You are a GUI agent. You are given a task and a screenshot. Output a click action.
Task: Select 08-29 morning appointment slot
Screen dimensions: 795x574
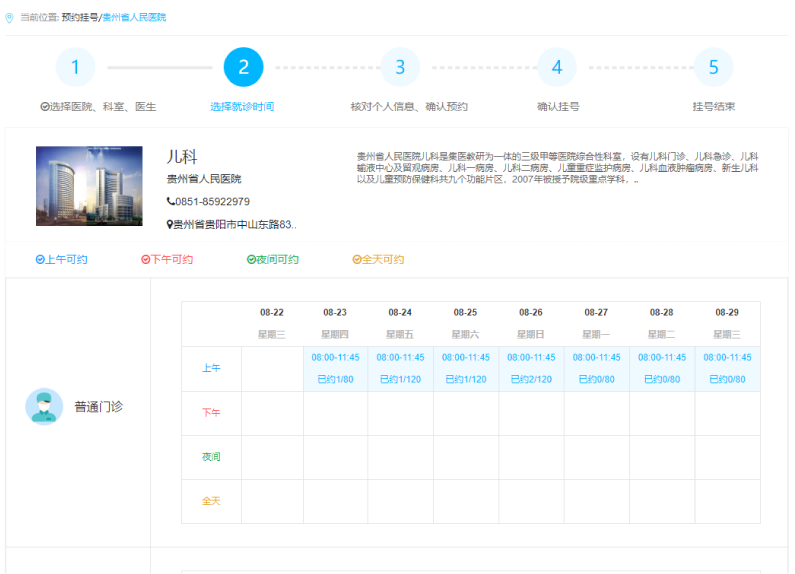coord(727,368)
